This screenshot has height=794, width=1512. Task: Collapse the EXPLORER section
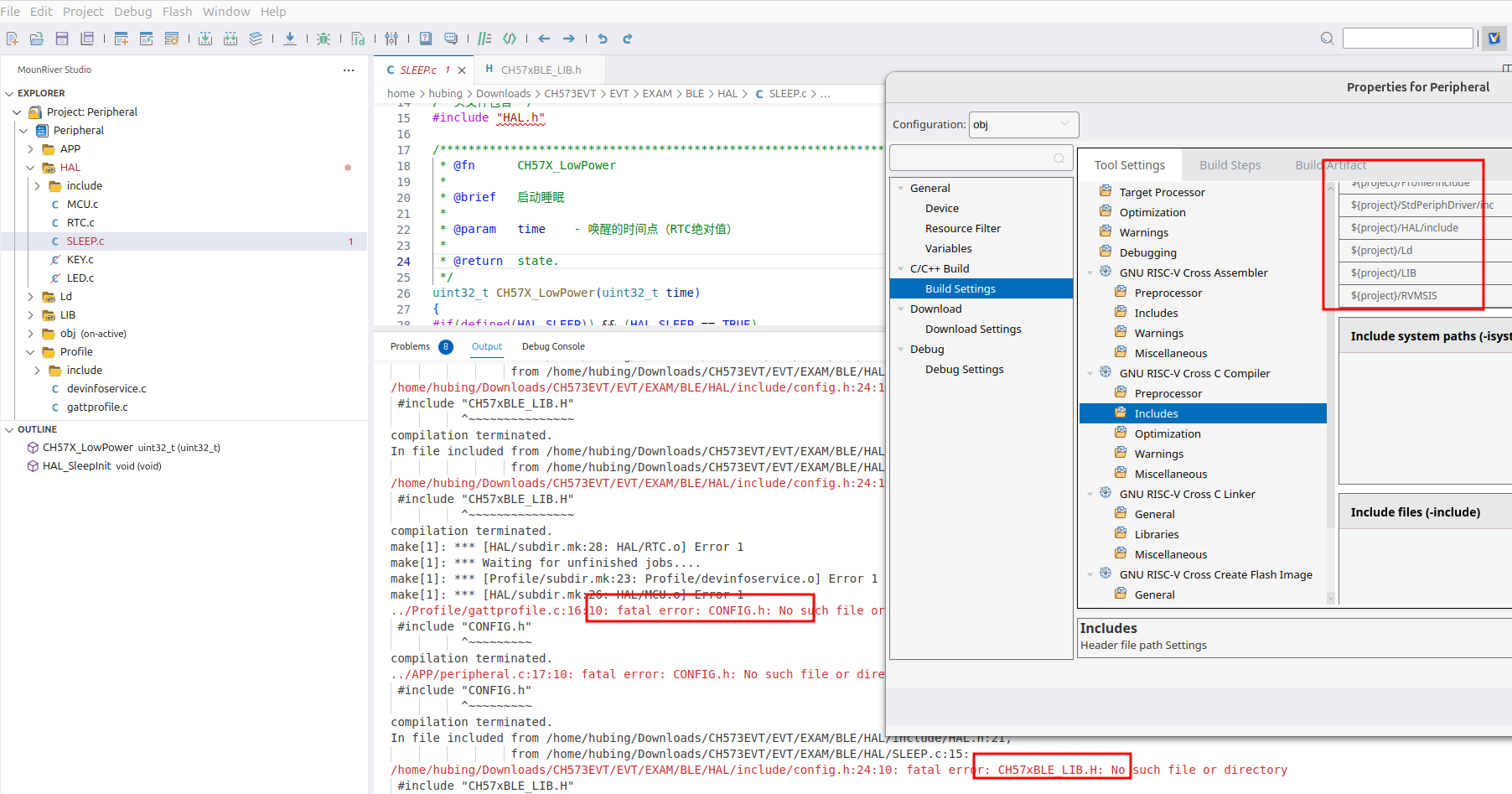pos(9,94)
